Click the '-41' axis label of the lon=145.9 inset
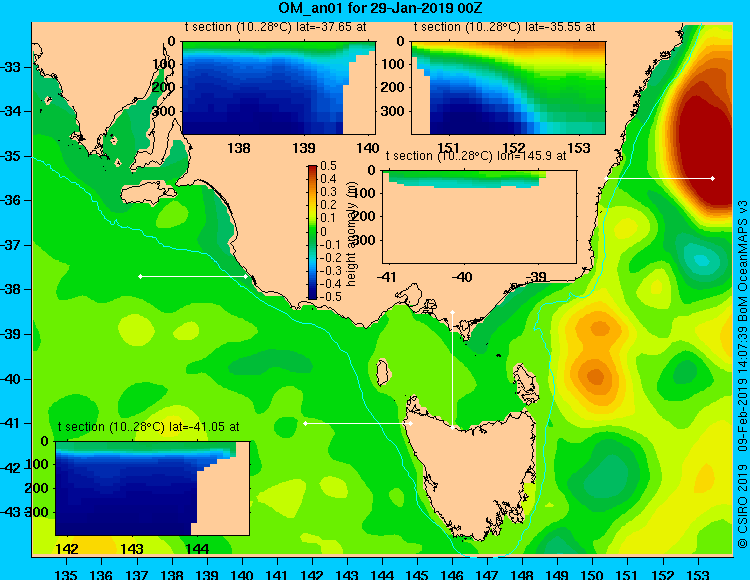 click(x=386, y=277)
